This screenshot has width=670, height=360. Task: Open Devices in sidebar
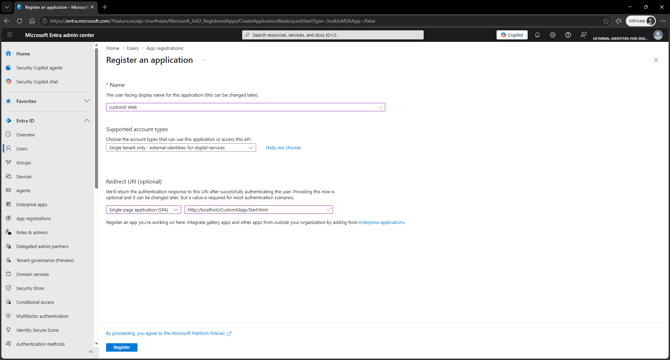(24, 177)
